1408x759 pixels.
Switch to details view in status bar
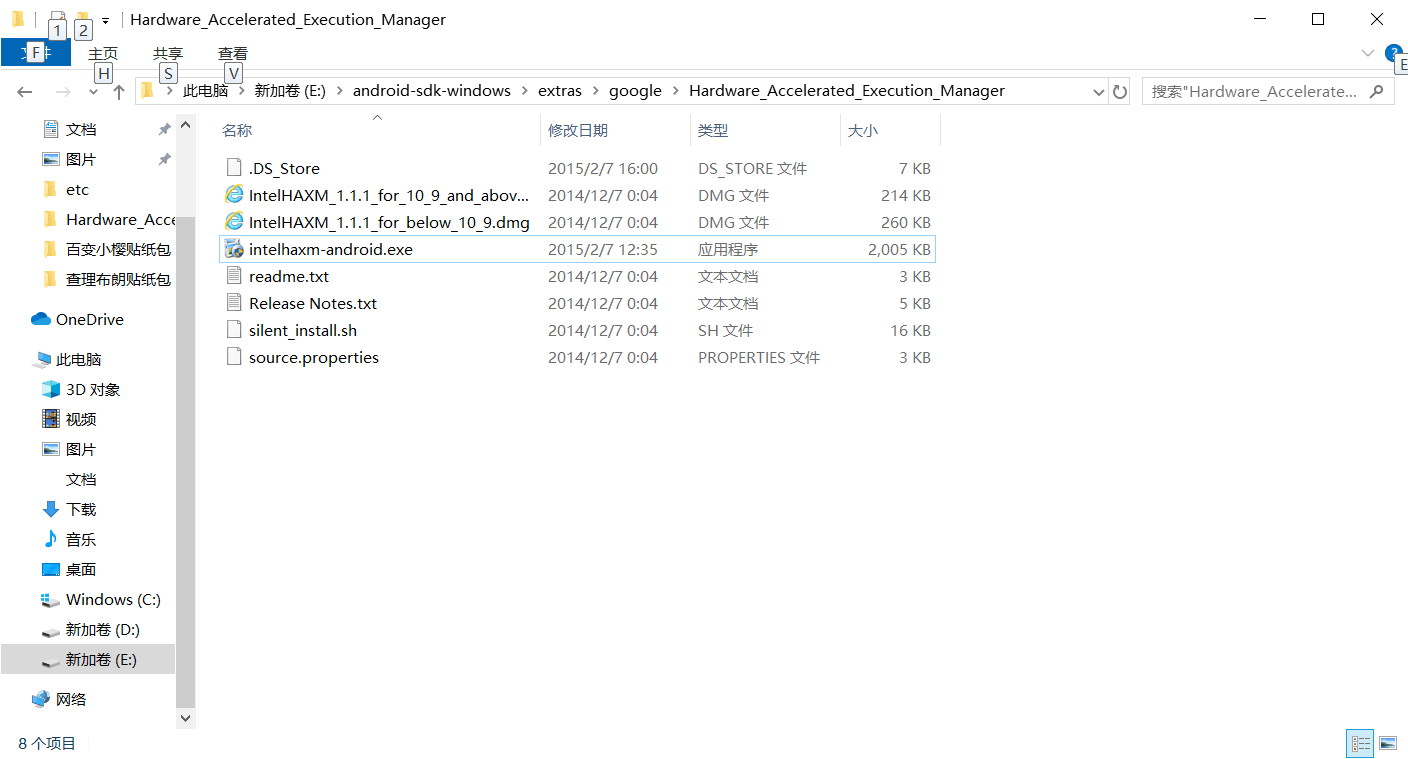[x=1361, y=743]
